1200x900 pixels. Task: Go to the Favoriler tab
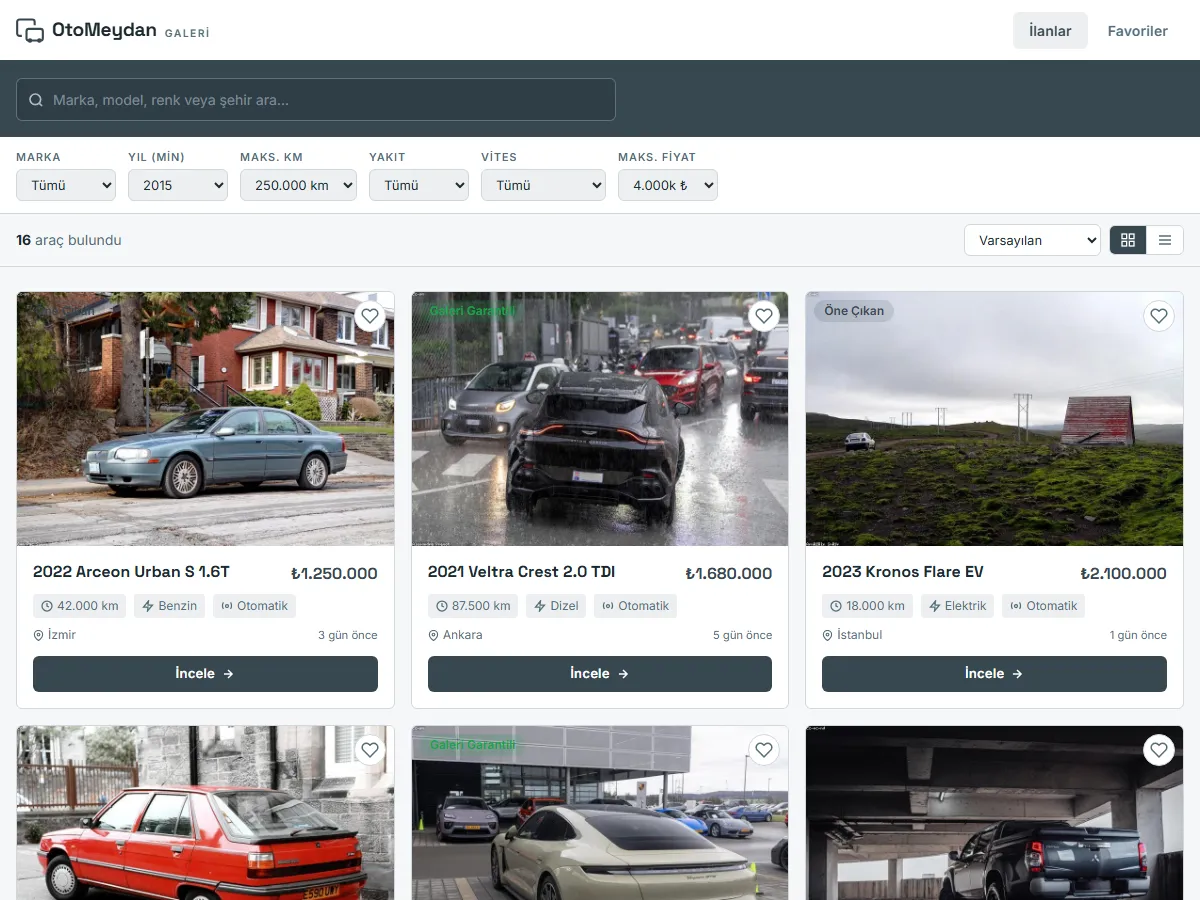tap(1137, 31)
